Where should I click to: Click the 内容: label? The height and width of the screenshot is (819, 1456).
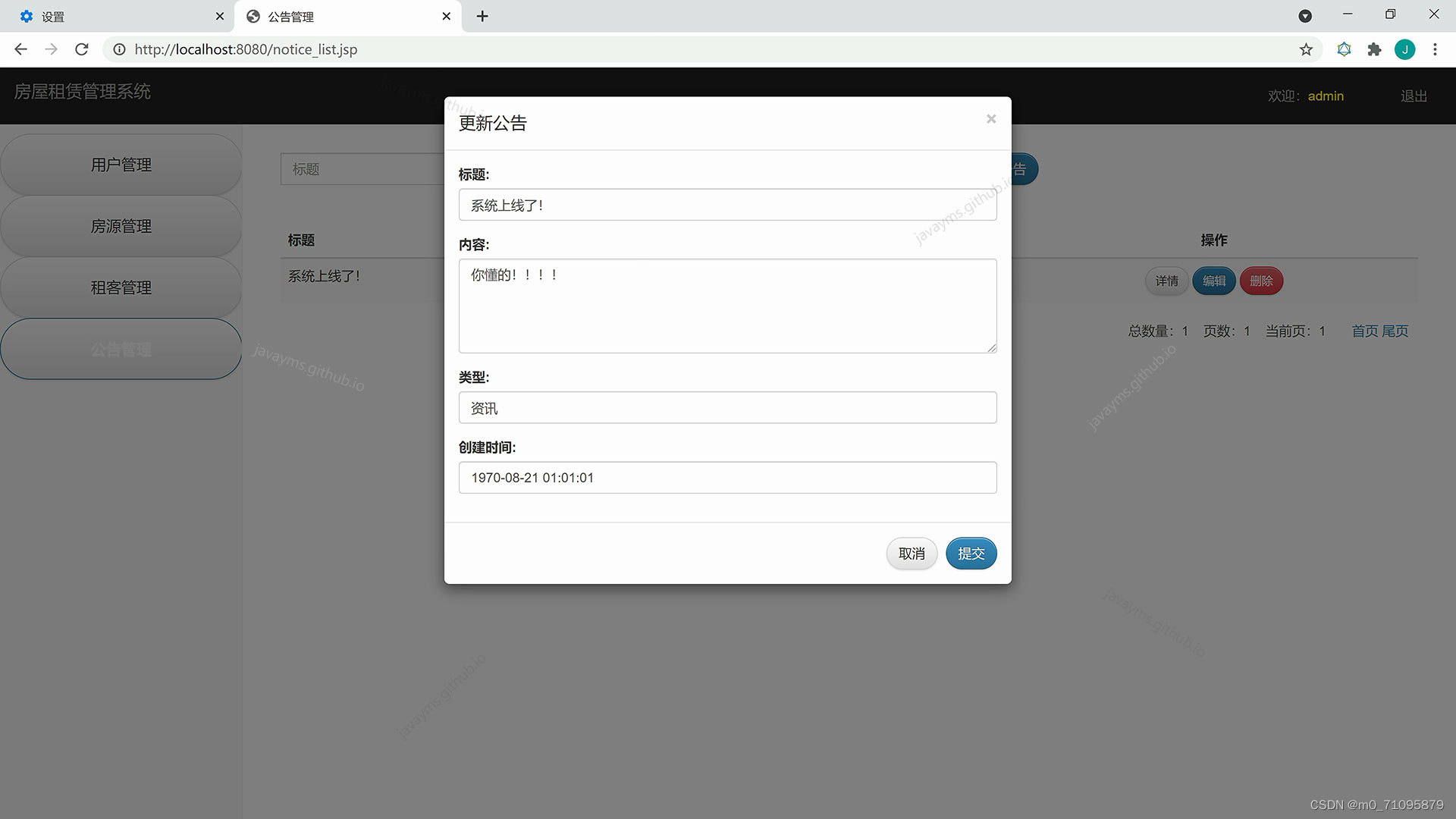[x=474, y=245]
